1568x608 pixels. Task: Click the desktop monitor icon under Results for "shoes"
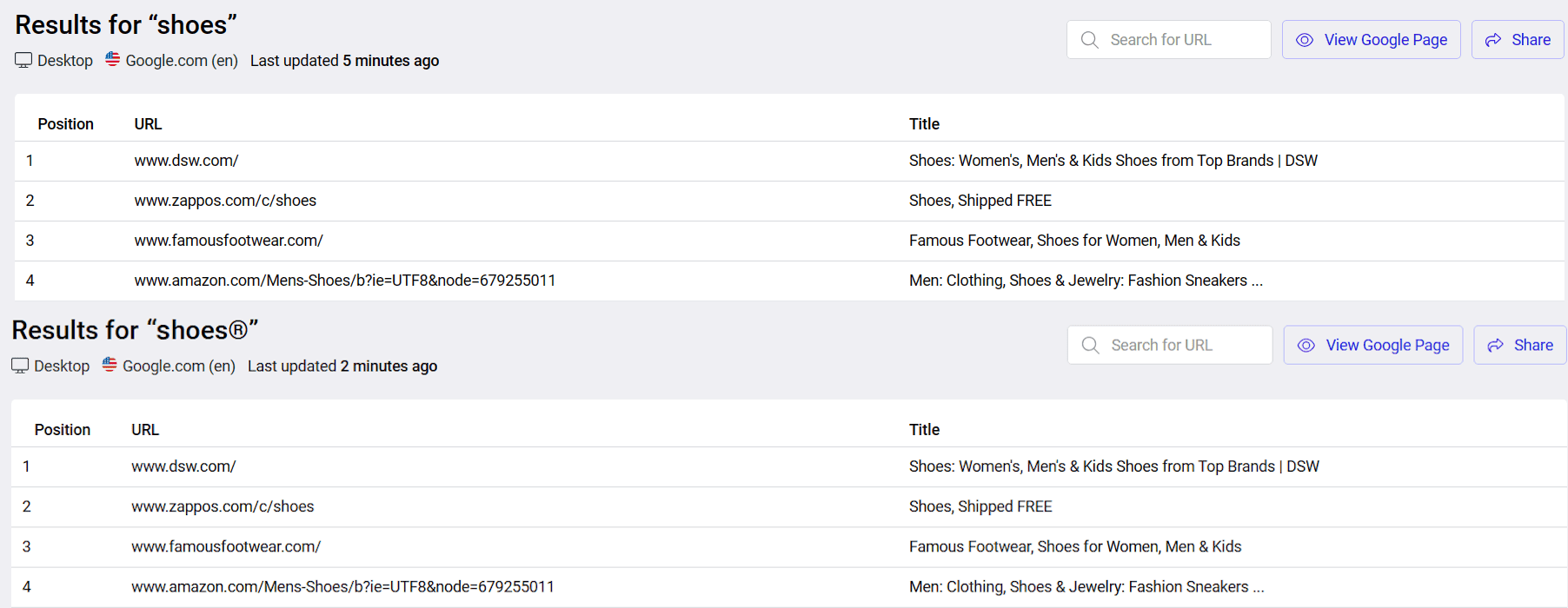[x=23, y=60]
